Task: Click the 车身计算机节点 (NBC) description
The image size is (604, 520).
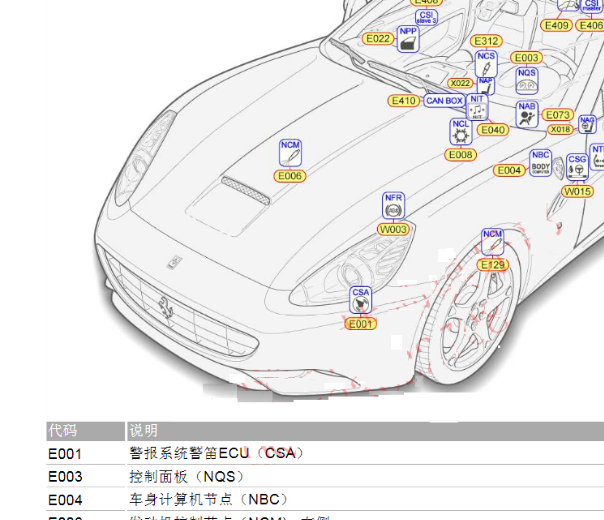Action: (x=208, y=500)
